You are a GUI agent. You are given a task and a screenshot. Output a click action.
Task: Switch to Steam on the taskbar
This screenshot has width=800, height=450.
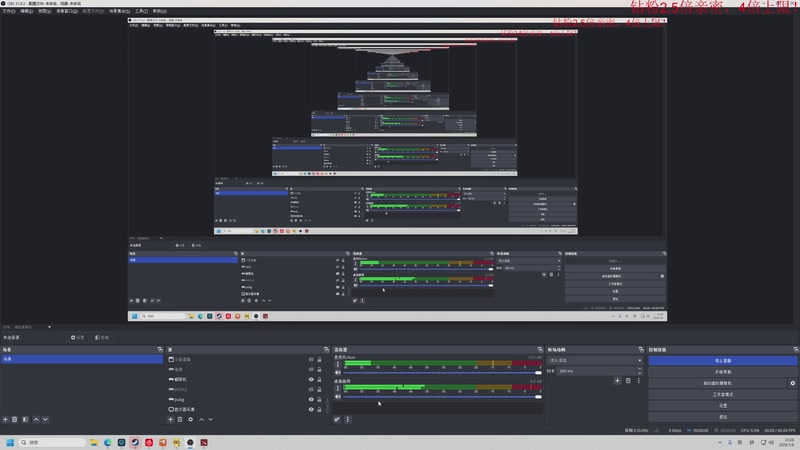(135, 442)
